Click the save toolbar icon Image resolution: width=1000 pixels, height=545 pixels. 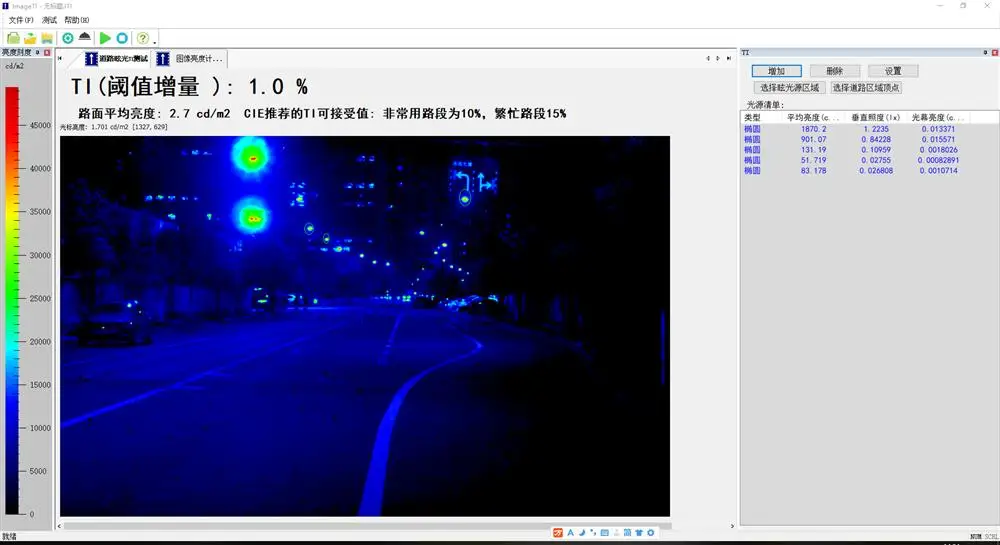(x=47, y=38)
